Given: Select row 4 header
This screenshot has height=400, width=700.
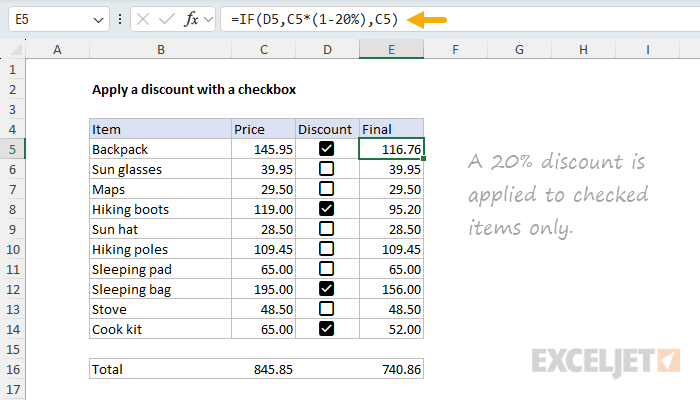Looking at the screenshot, I should (x=12, y=129).
